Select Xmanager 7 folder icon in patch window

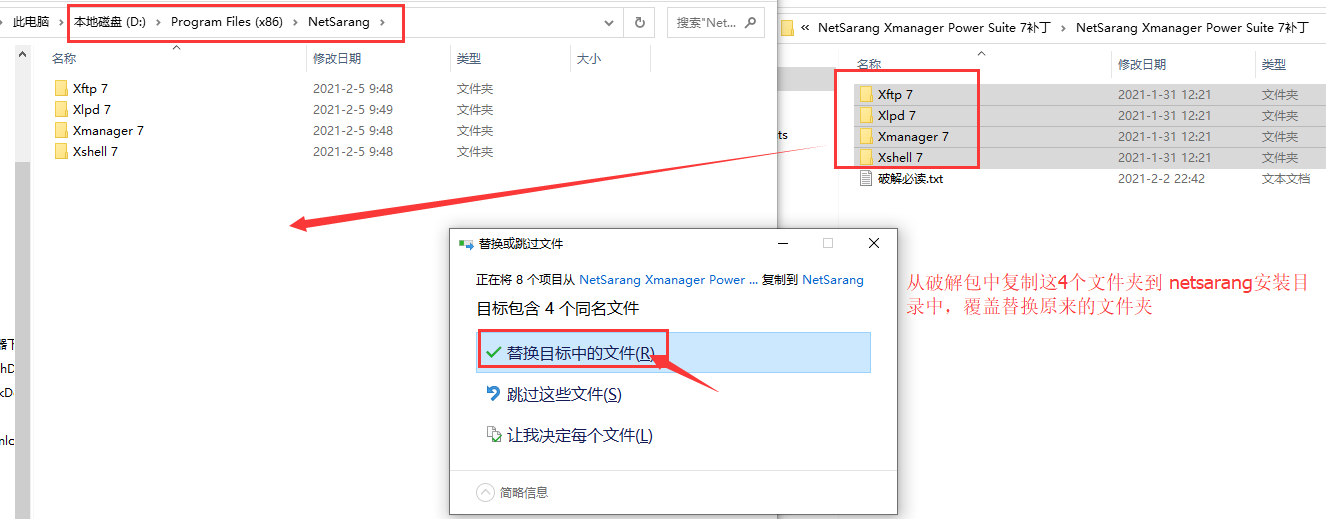click(866, 137)
